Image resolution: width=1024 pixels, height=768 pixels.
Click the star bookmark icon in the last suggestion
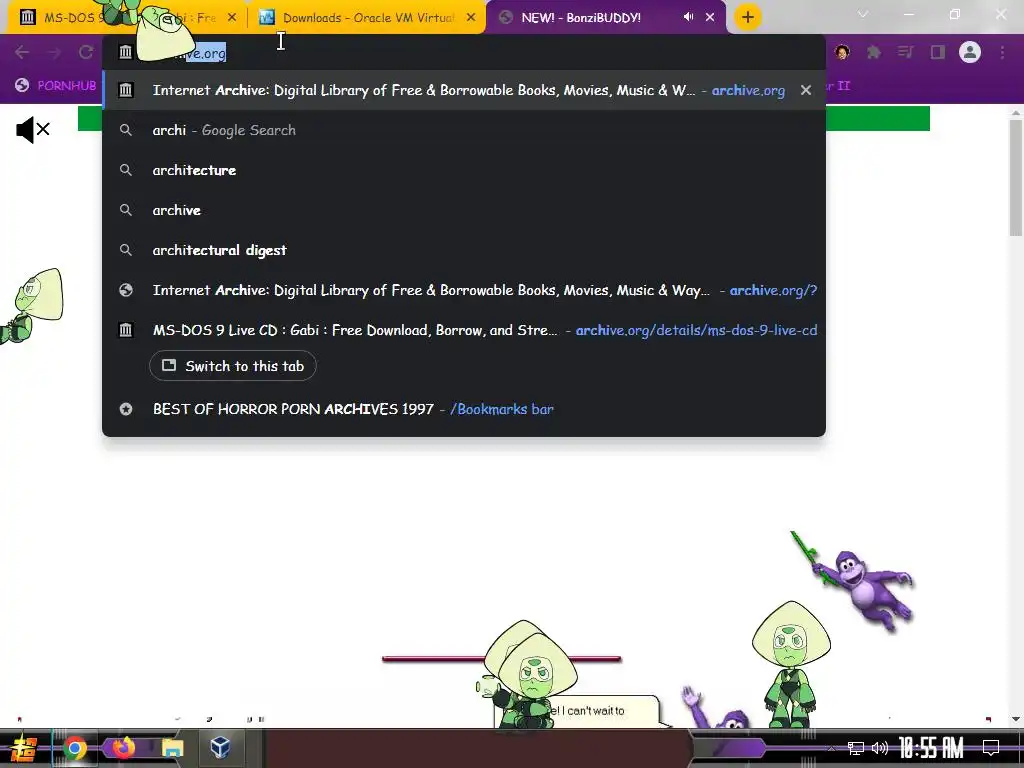[125, 409]
